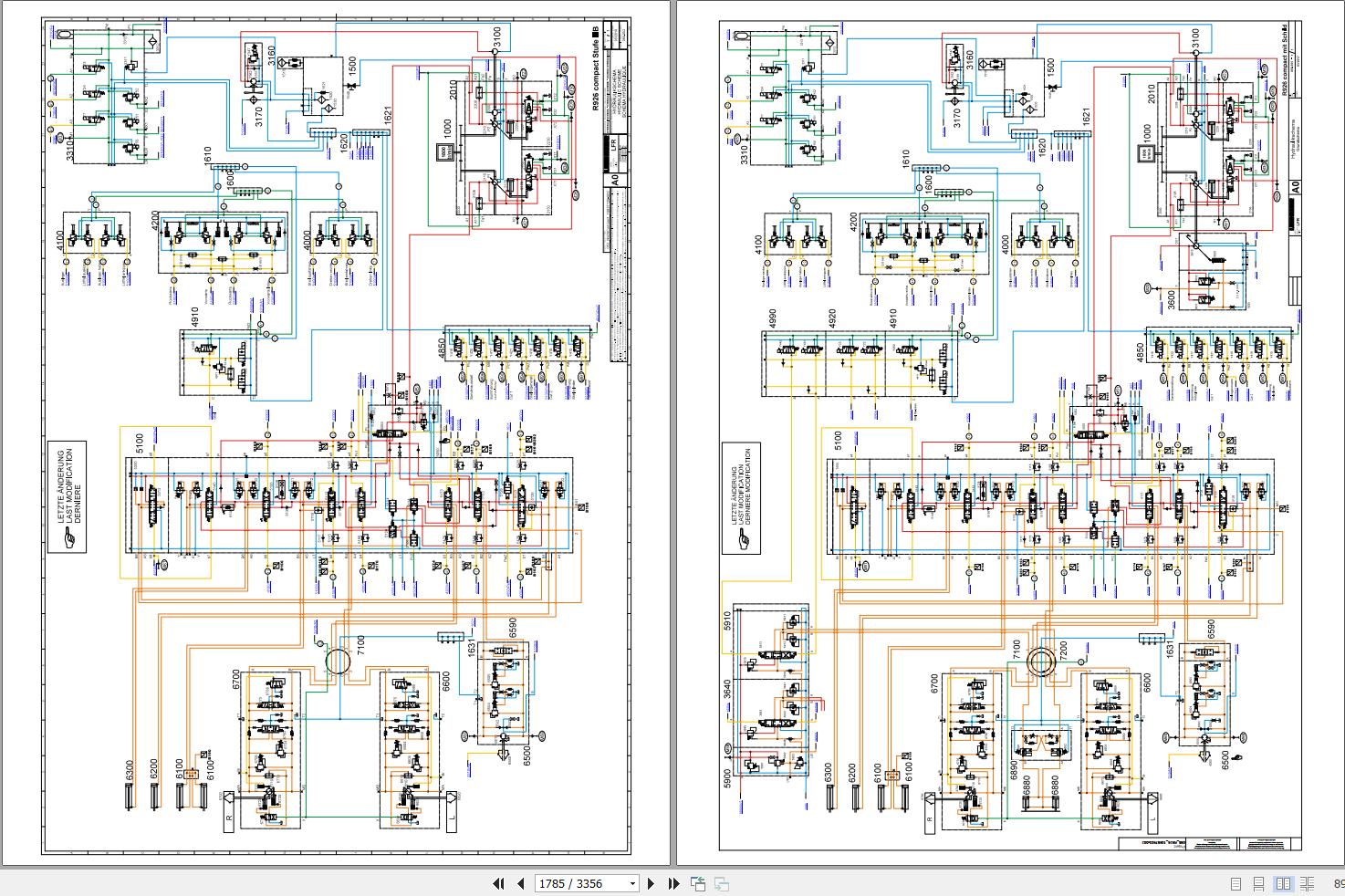Select two-page continuous facing layout

pyautogui.click(x=1308, y=883)
